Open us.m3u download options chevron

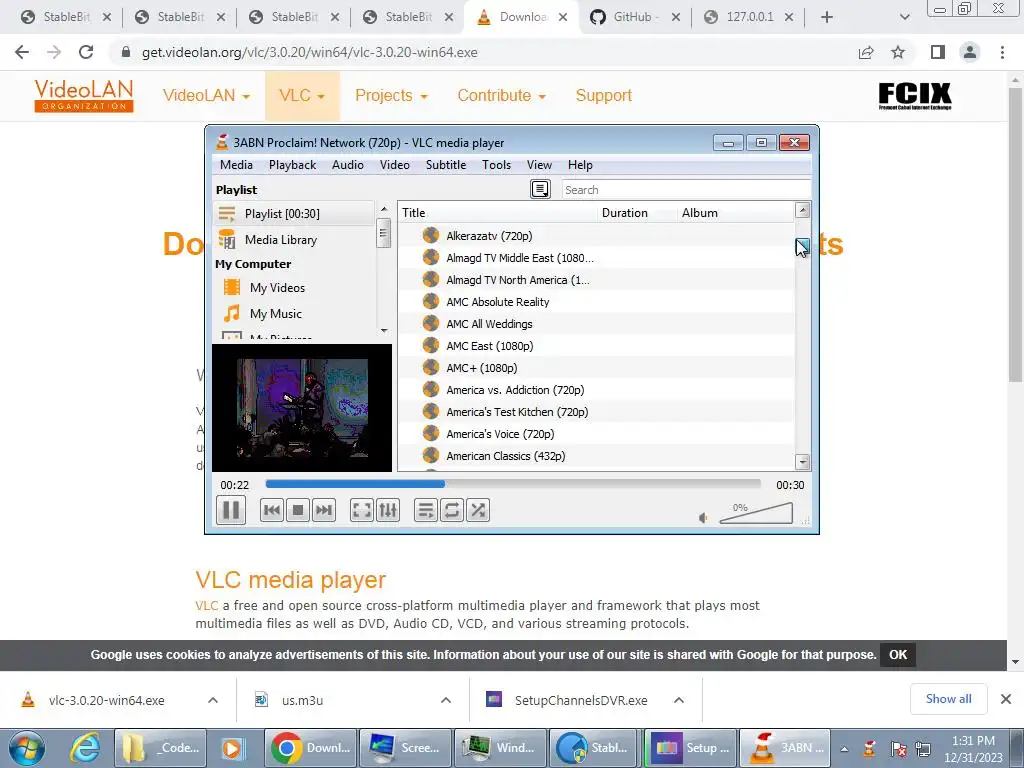tap(446, 700)
